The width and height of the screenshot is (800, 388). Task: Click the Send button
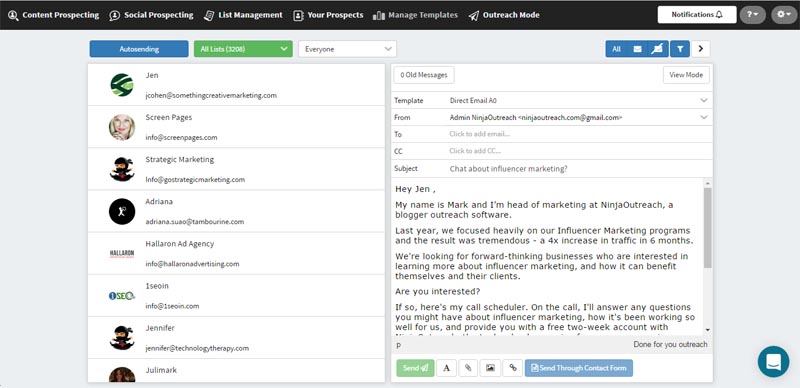tap(415, 368)
